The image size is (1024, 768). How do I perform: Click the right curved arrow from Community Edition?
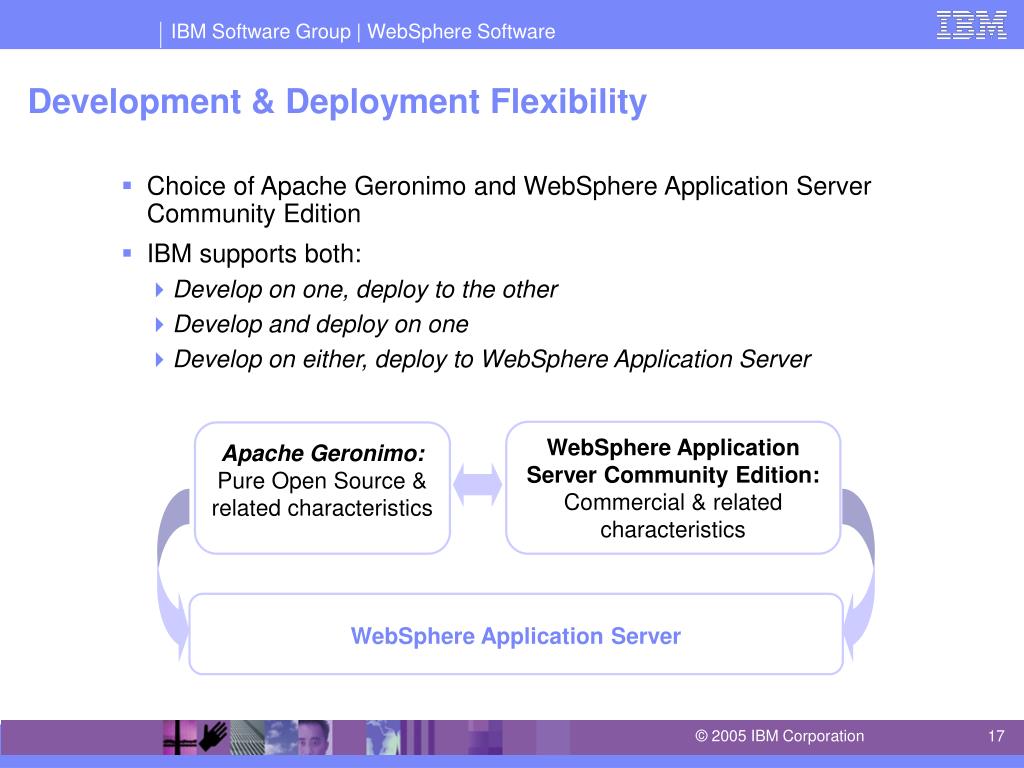pyautogui.click(x=858, y=575)
